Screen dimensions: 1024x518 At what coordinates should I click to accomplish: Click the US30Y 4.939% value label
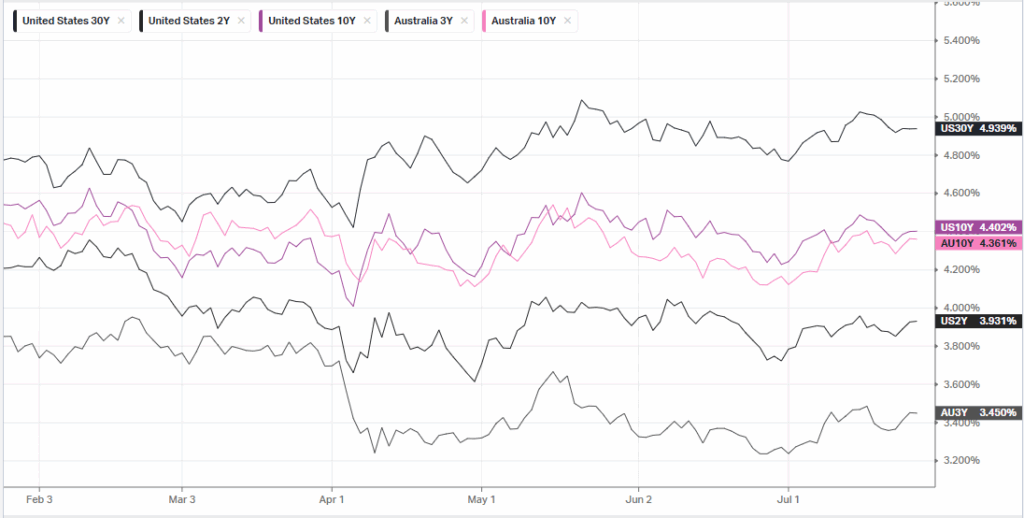(x=978, y=129)
